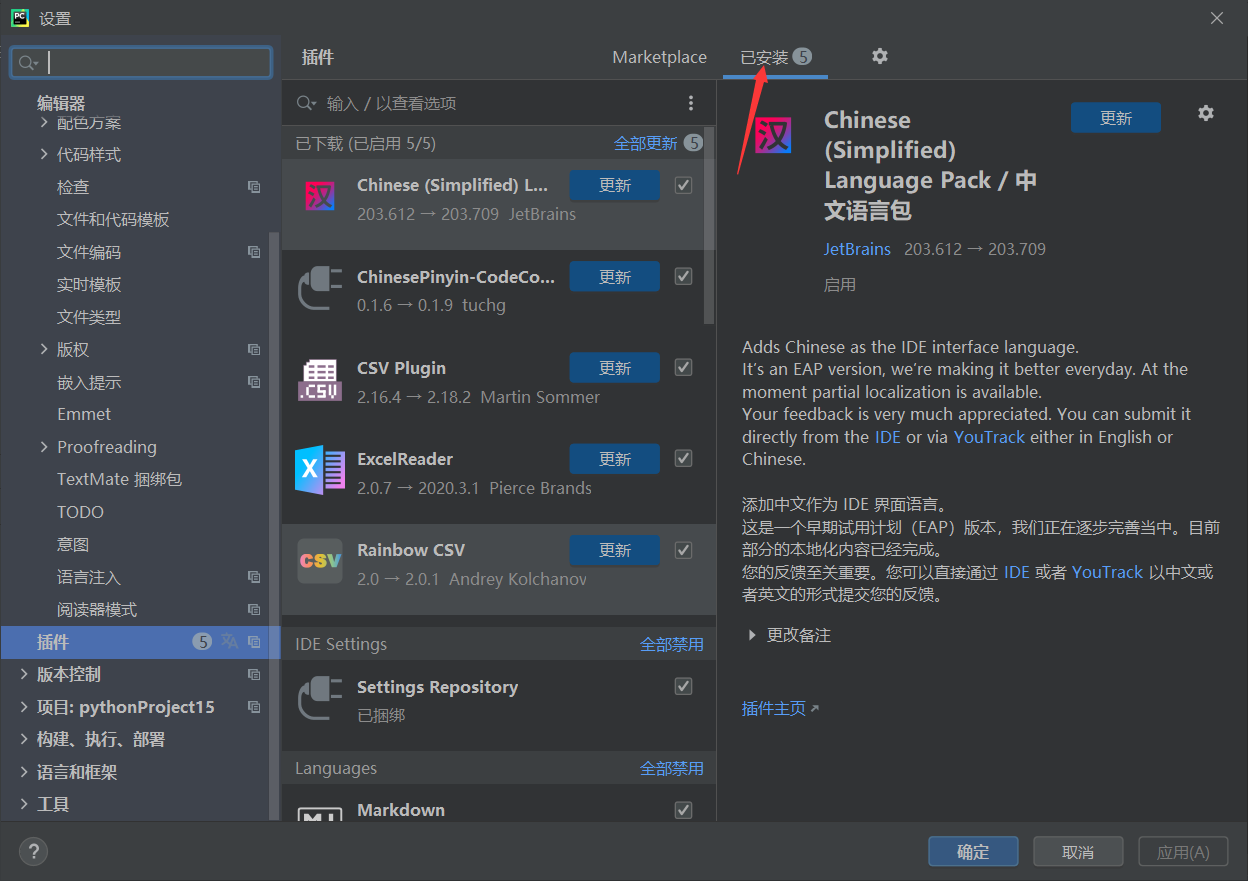Toggle the ExcelReader enabled checkbox

pyautogui.click(x=684, y=458)
